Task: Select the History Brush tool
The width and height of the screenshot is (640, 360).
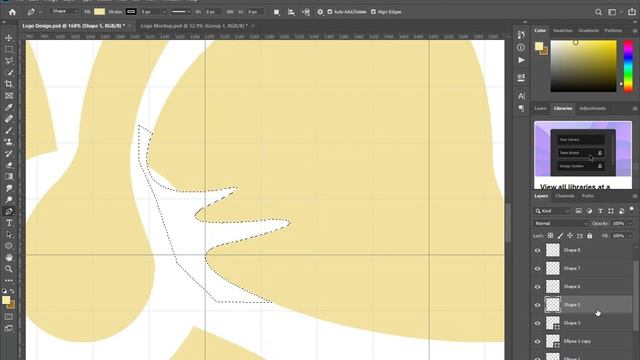Action: pyautogui.click(x=9, y=153)
